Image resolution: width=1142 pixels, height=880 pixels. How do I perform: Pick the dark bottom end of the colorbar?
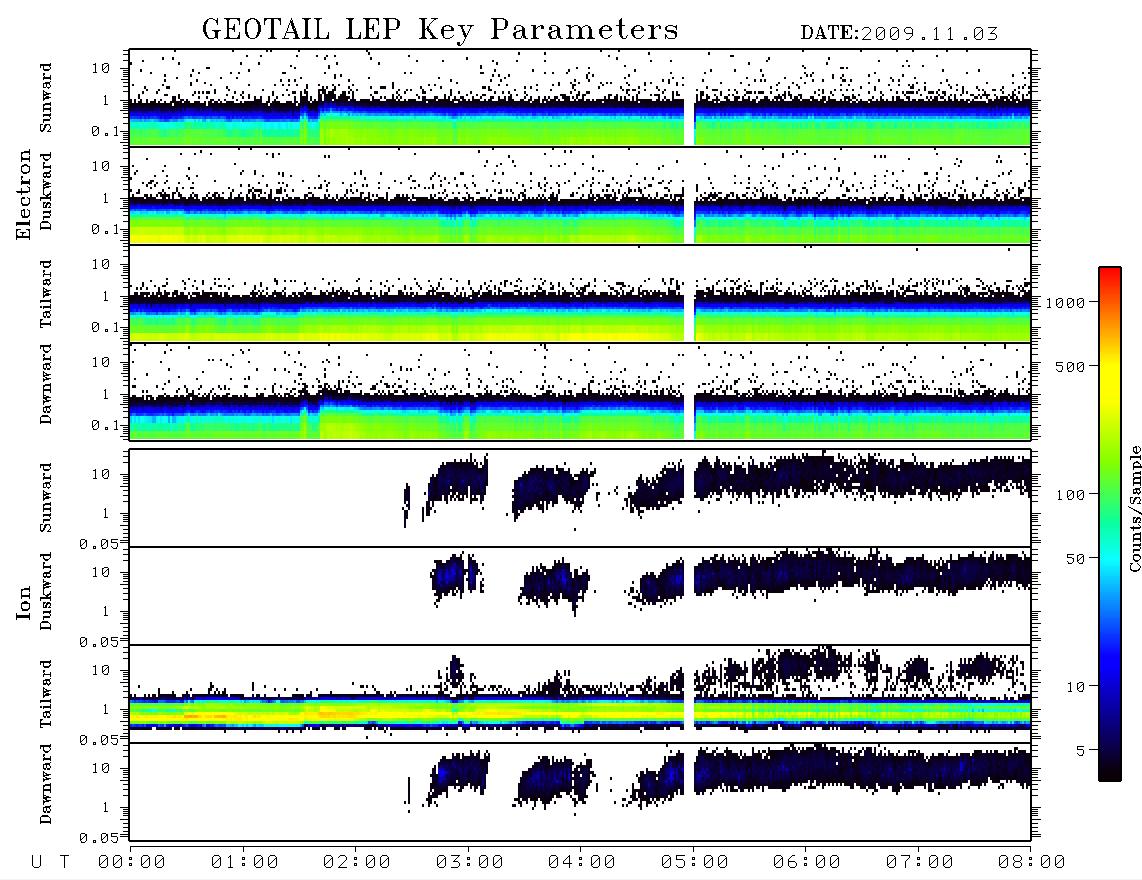click(1109, 769)
